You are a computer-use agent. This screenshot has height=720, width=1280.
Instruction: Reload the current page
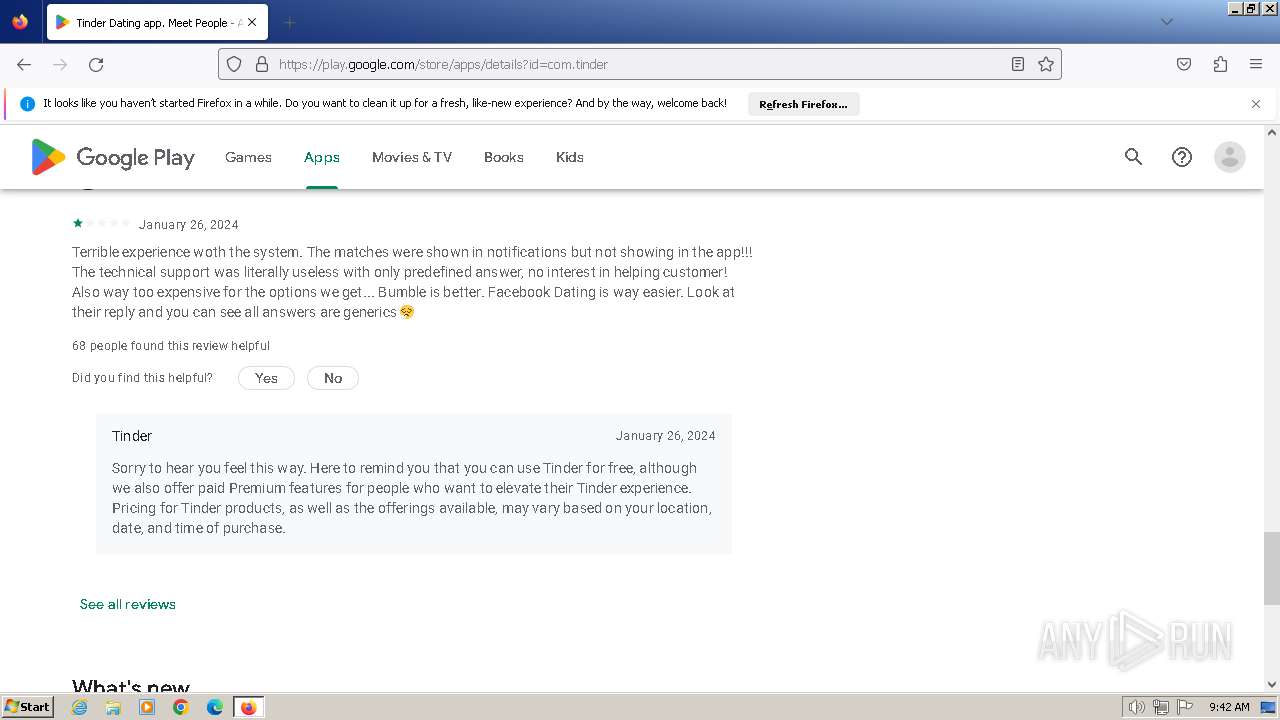pos(96,64)
